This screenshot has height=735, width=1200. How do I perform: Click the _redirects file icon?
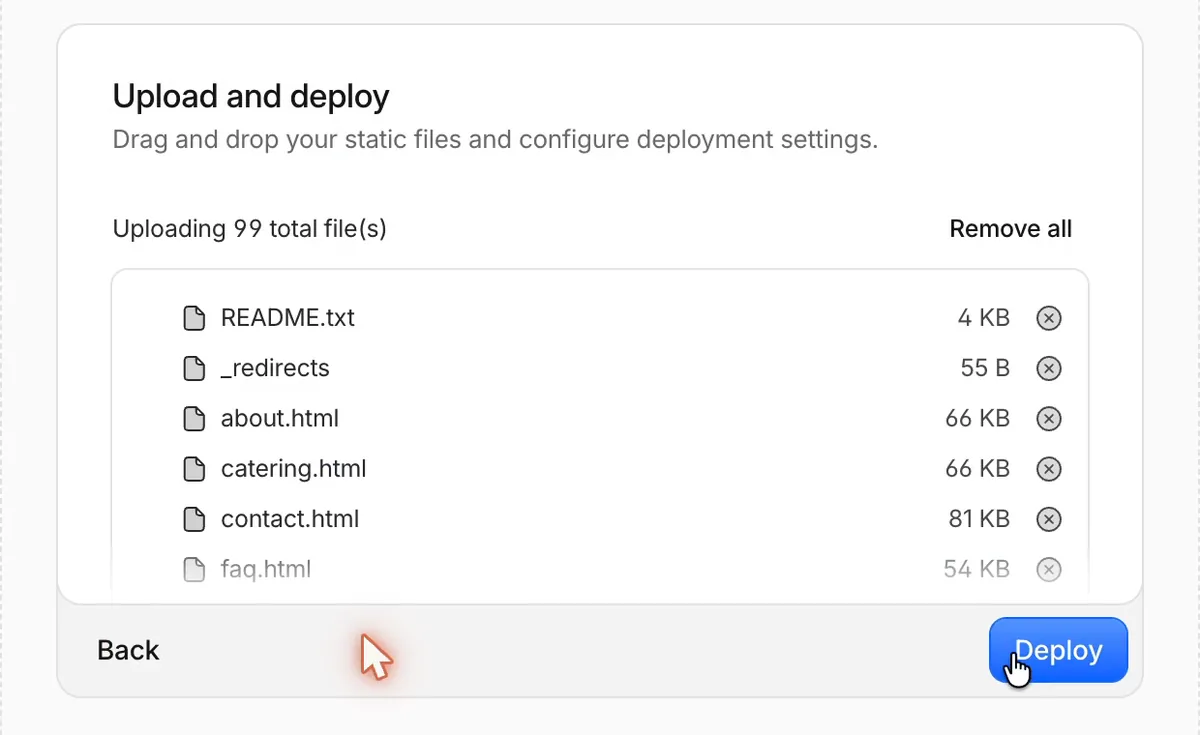click(194, 368)
